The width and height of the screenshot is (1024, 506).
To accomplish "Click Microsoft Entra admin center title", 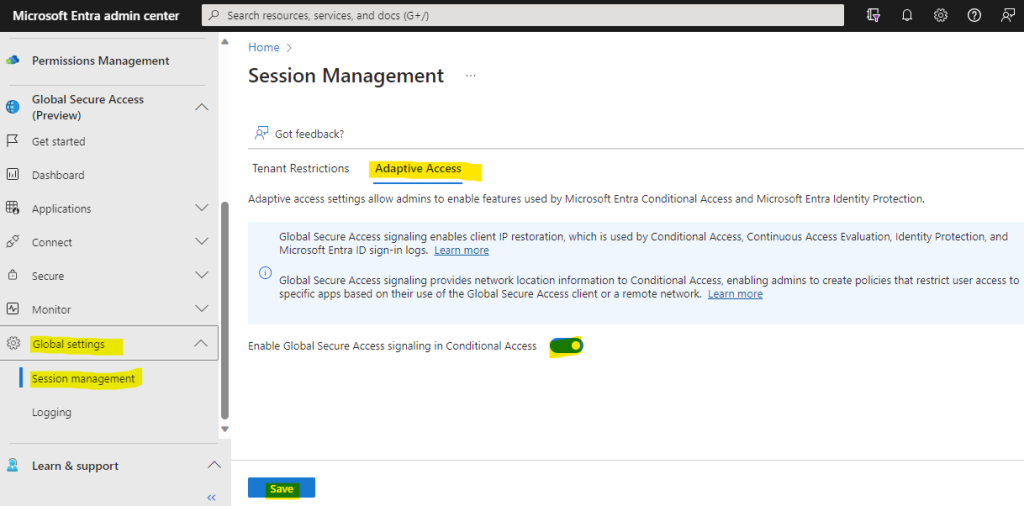I will 96,16.
